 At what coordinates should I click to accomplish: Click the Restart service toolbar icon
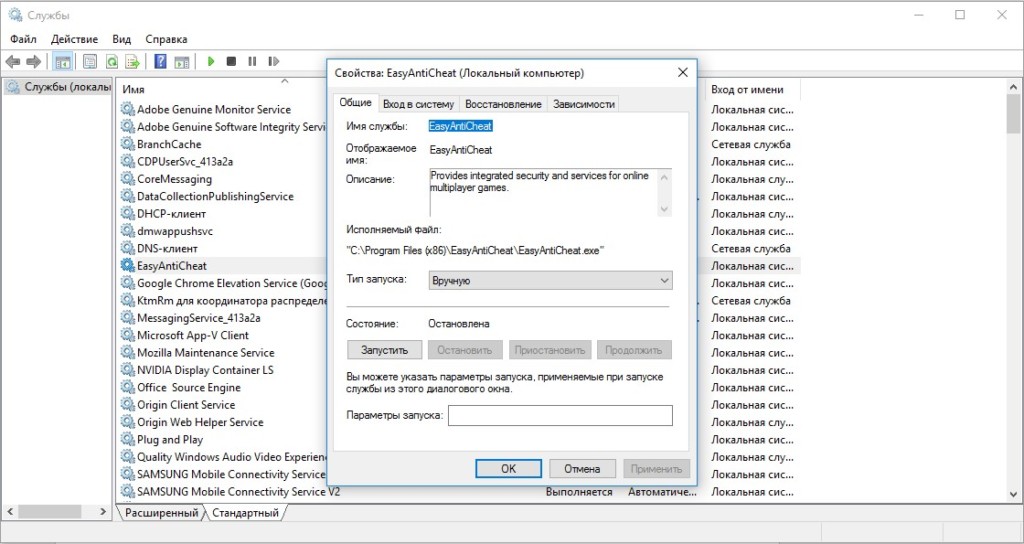point(274,61)
